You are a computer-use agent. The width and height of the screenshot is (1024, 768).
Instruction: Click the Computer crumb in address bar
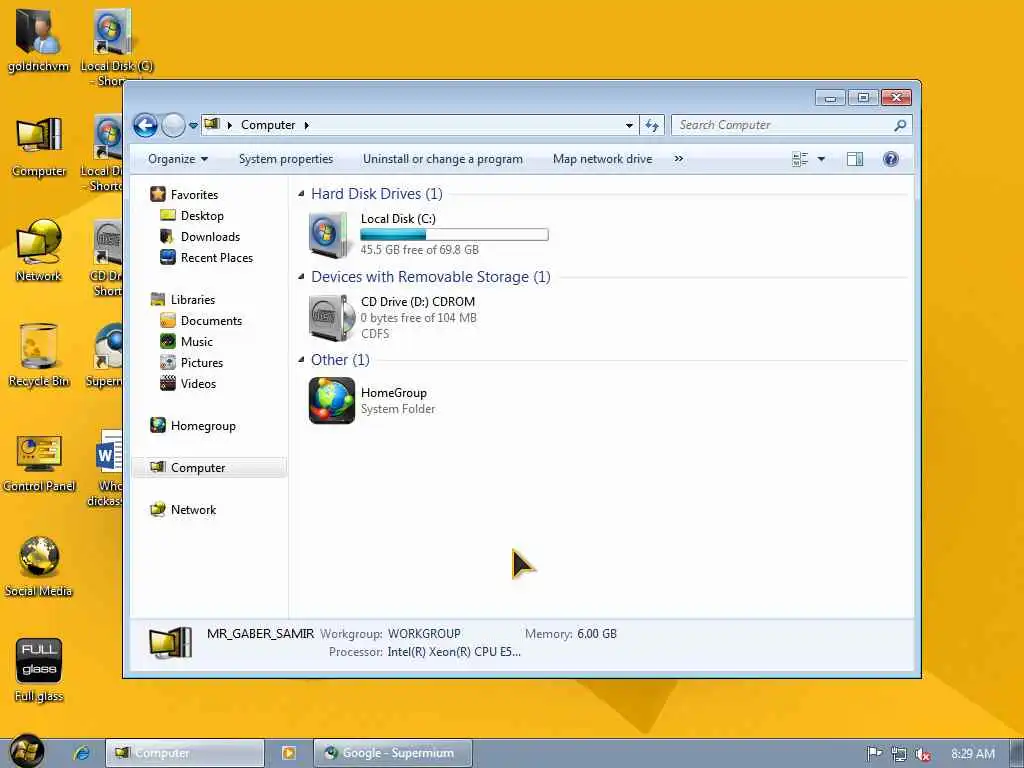pos(268,125)
